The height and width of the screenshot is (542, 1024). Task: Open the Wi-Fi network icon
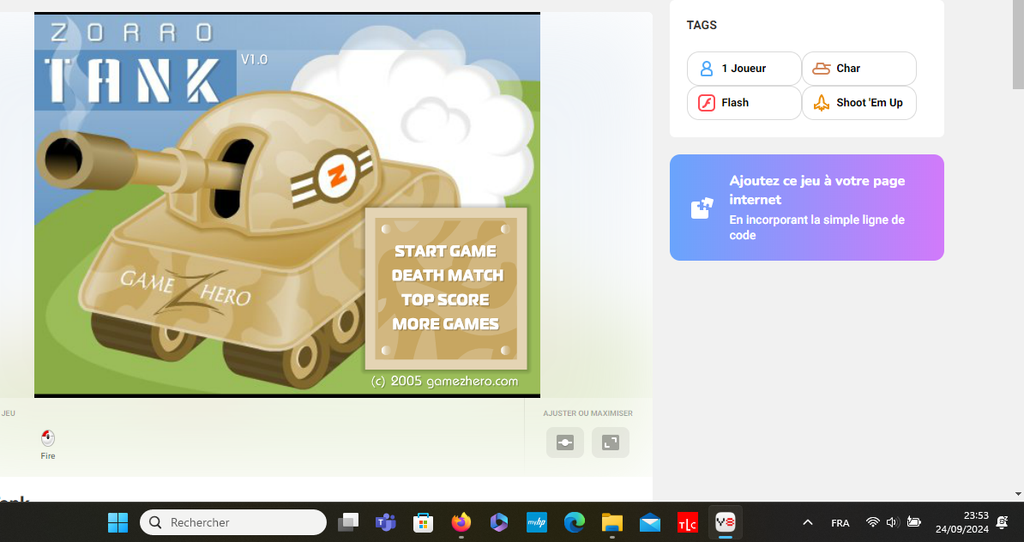click(872, 522)
